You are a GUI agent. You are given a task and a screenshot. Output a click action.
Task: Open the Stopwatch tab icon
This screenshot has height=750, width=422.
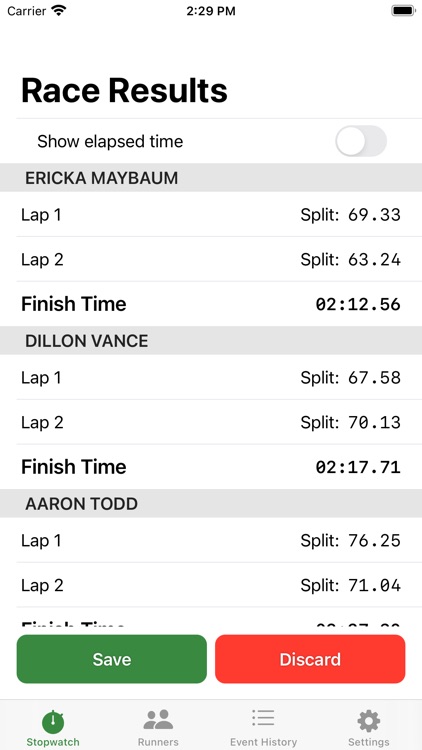coord(53,721)
